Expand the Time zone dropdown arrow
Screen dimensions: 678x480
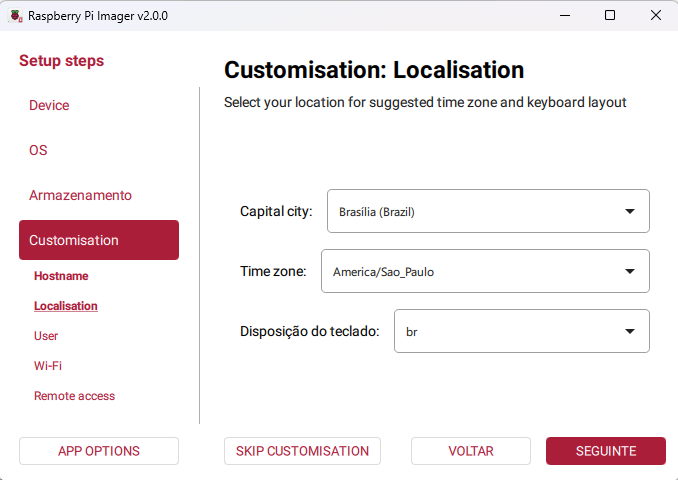tap(630, 271)
